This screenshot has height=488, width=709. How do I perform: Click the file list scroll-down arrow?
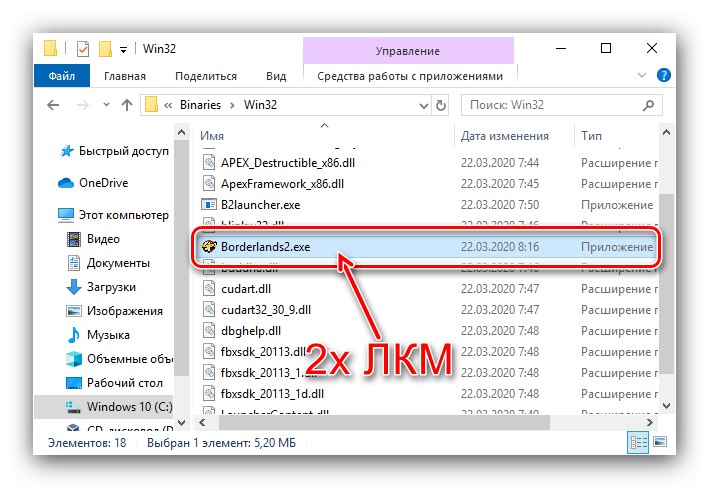(x=666, y=406)
